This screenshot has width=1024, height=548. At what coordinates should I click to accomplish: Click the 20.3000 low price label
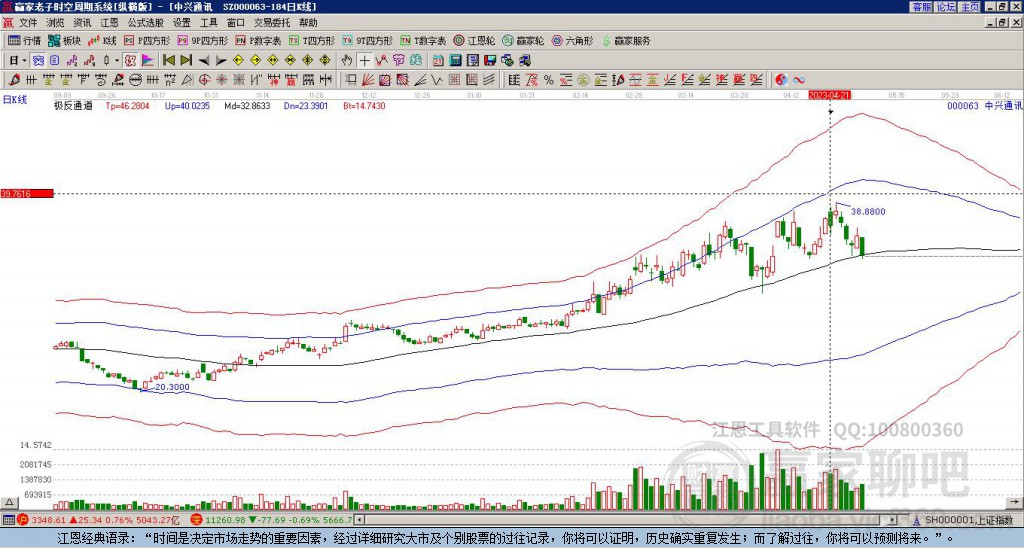(x=172, y=387)
